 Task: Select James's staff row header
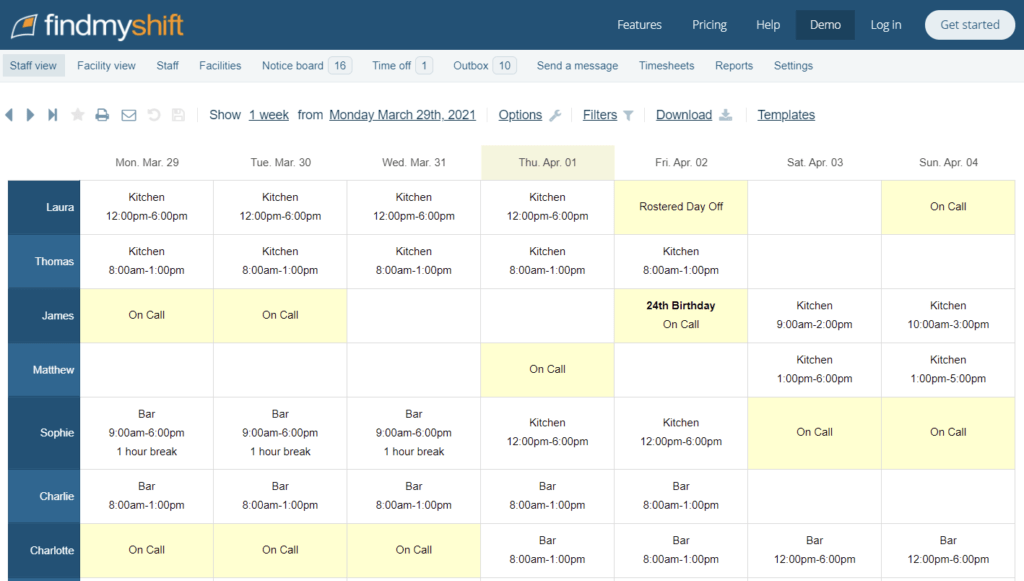44,316
